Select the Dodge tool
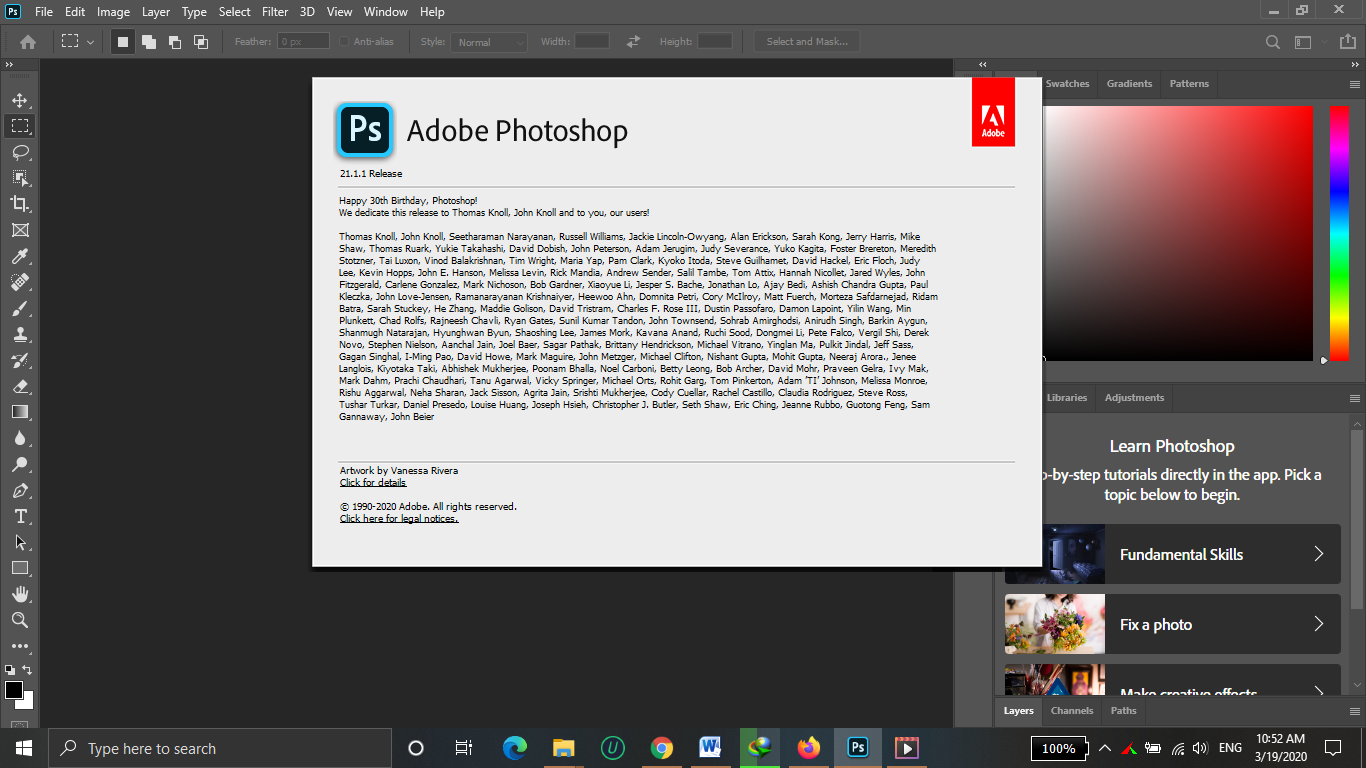Screen dimensions: 1366x768 pyautogui.click(x=20, y=464)
